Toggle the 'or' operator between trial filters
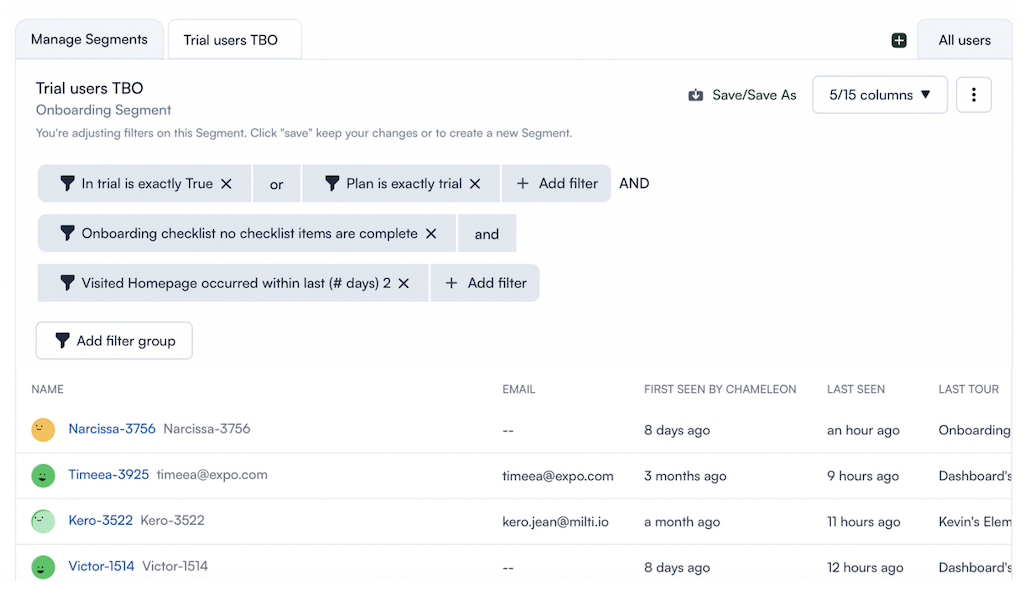The width and height of the screenshot is (1026, 607). (277, 184)
